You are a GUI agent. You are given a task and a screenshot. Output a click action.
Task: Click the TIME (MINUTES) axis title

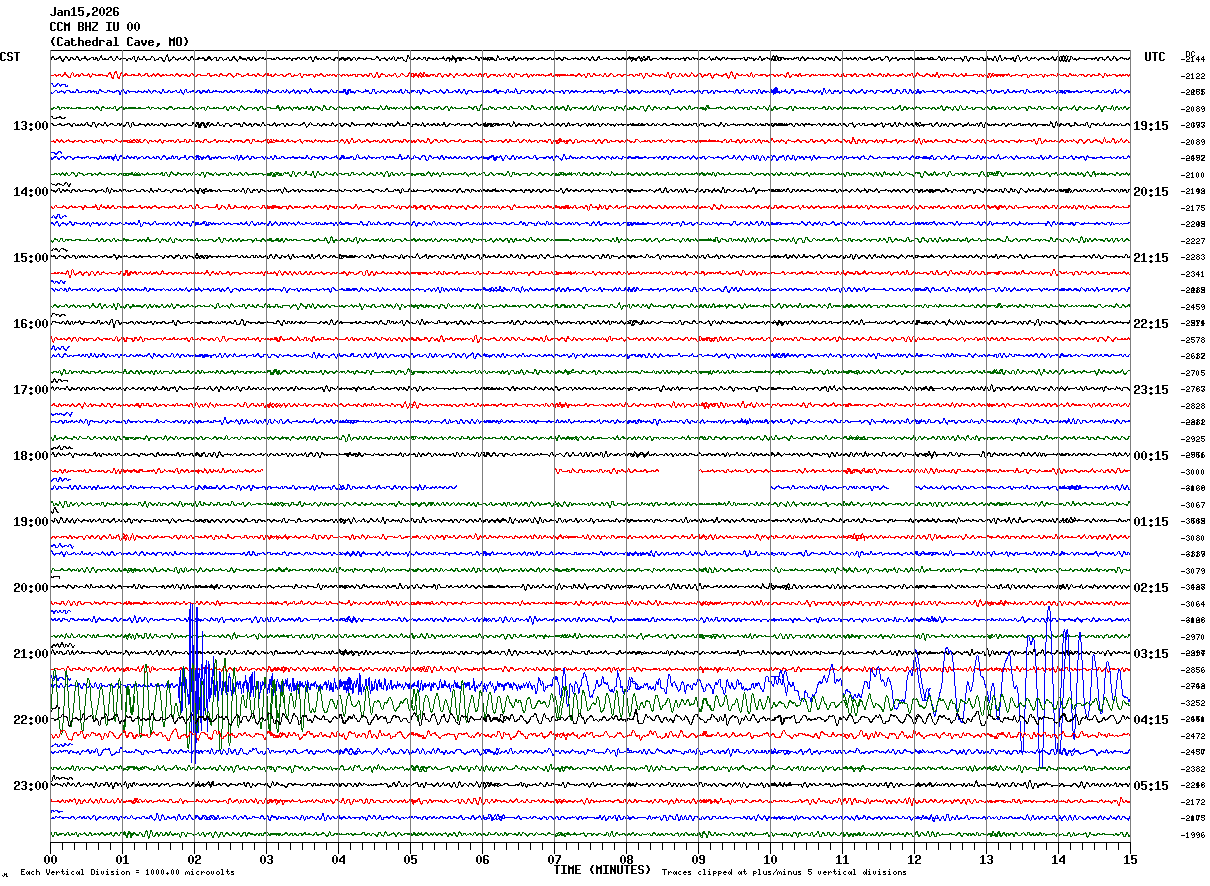tap(601, 870)
